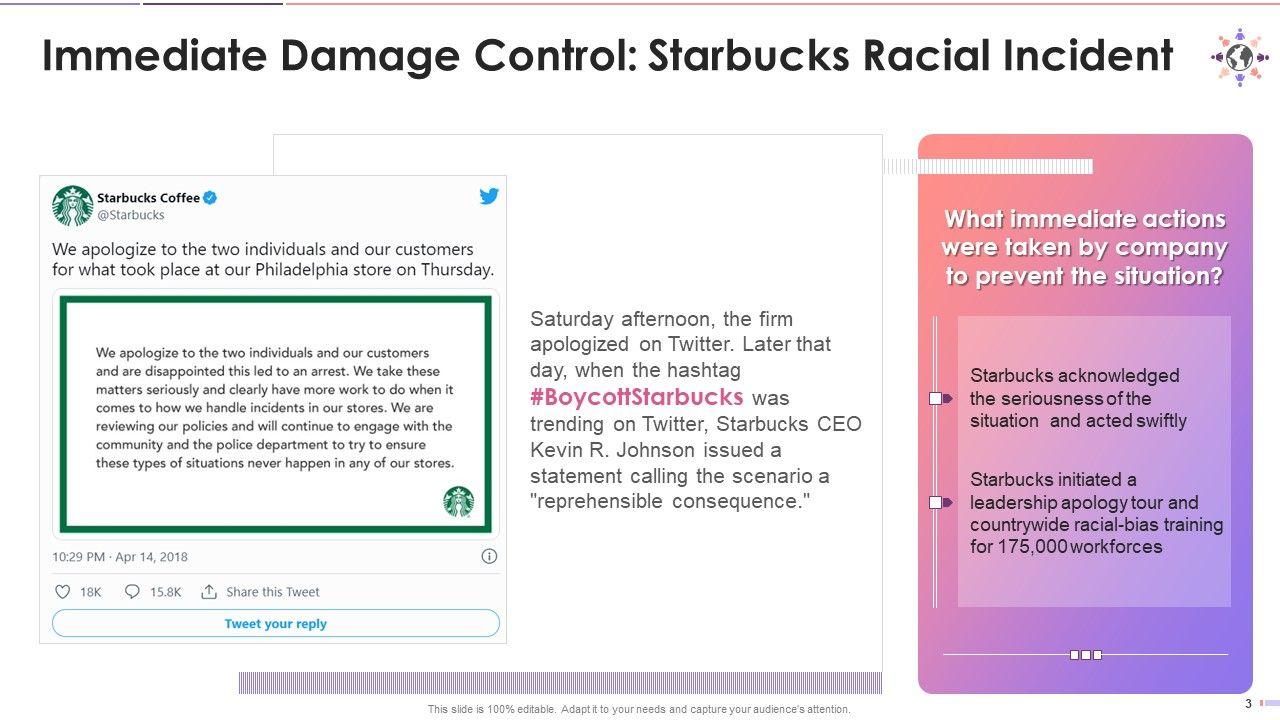Click the Starbucks profile avatar logo
The image size is (1280, 720).
[73, 206]
